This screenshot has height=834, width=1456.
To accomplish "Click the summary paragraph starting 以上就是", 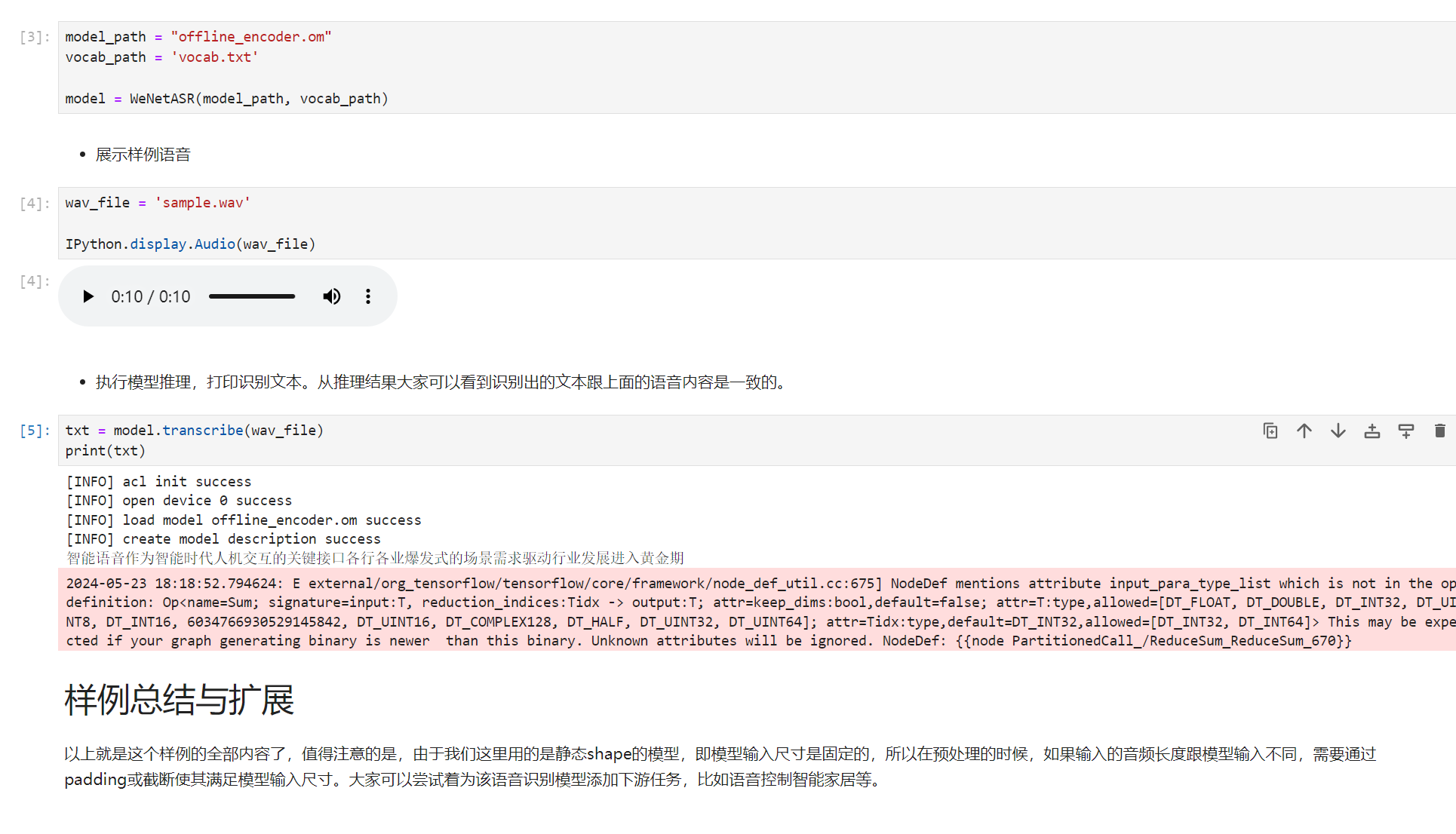I will (720, 766).
